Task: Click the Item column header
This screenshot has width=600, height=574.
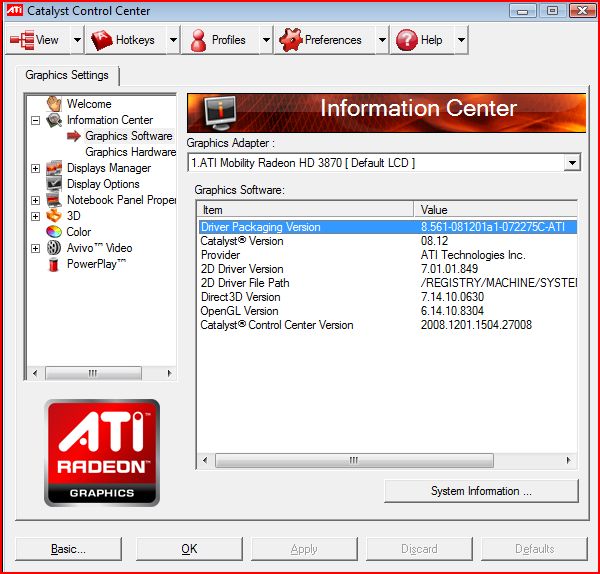Action: tap(305, 210)
